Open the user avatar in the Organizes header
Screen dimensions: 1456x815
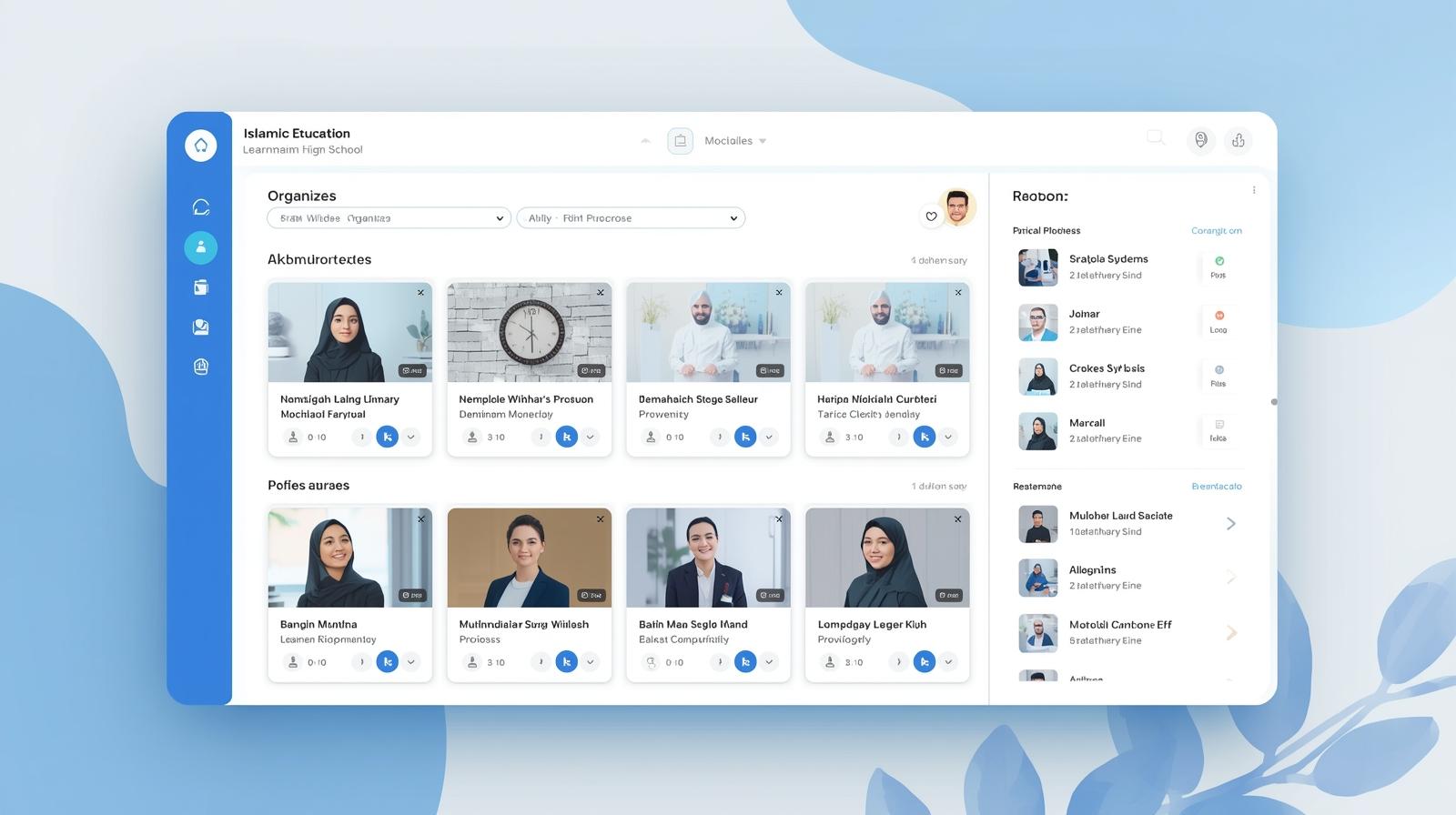click(957, 207)
